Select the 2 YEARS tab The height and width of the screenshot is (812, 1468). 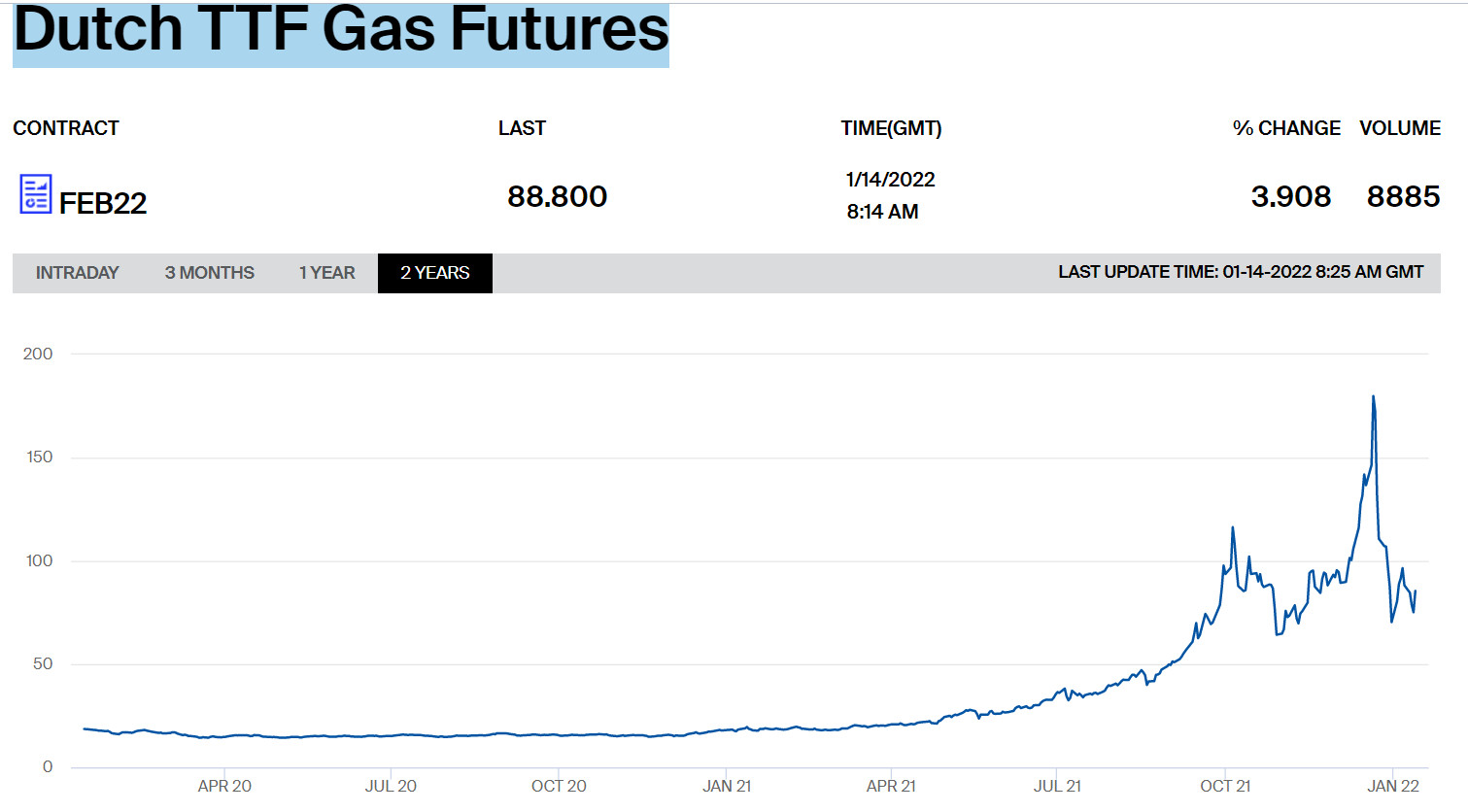click(434, 273)
